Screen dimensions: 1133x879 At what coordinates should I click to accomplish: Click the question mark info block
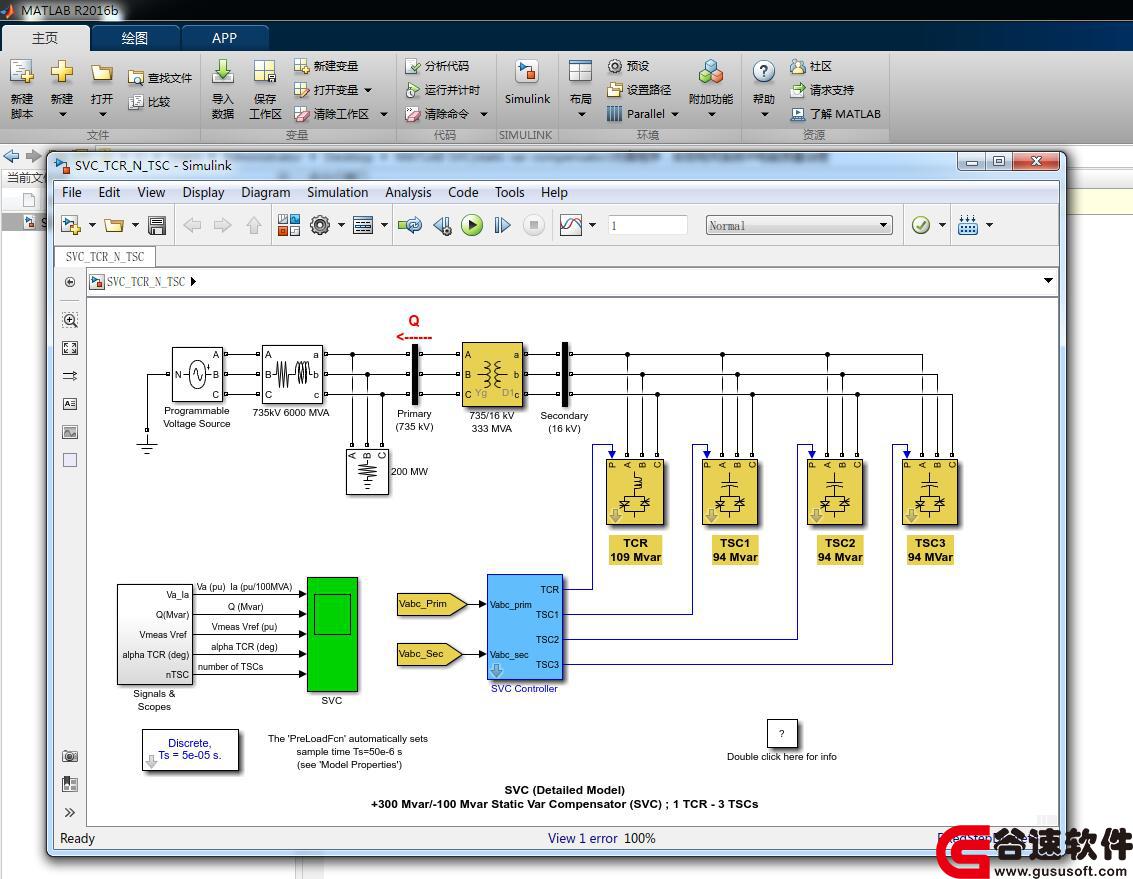(x=782, y=734)
